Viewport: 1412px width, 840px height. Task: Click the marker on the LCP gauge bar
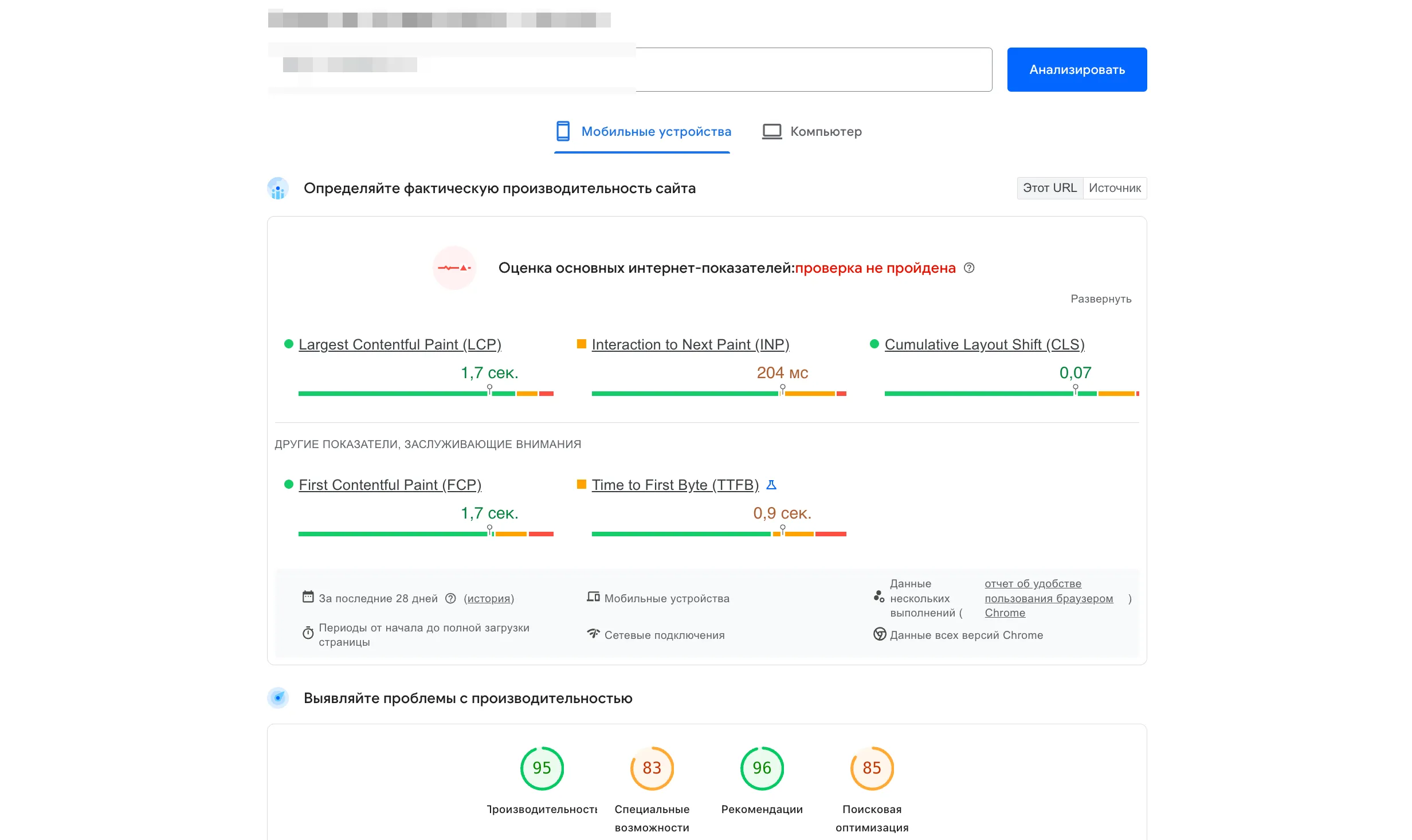click(x=490, y=388)
